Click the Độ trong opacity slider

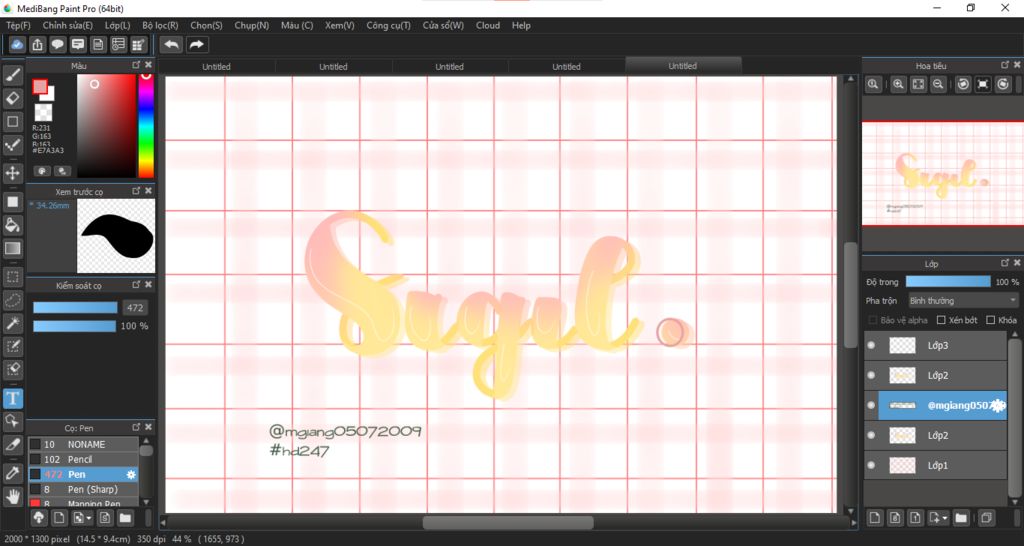click(x=948, y=281)
